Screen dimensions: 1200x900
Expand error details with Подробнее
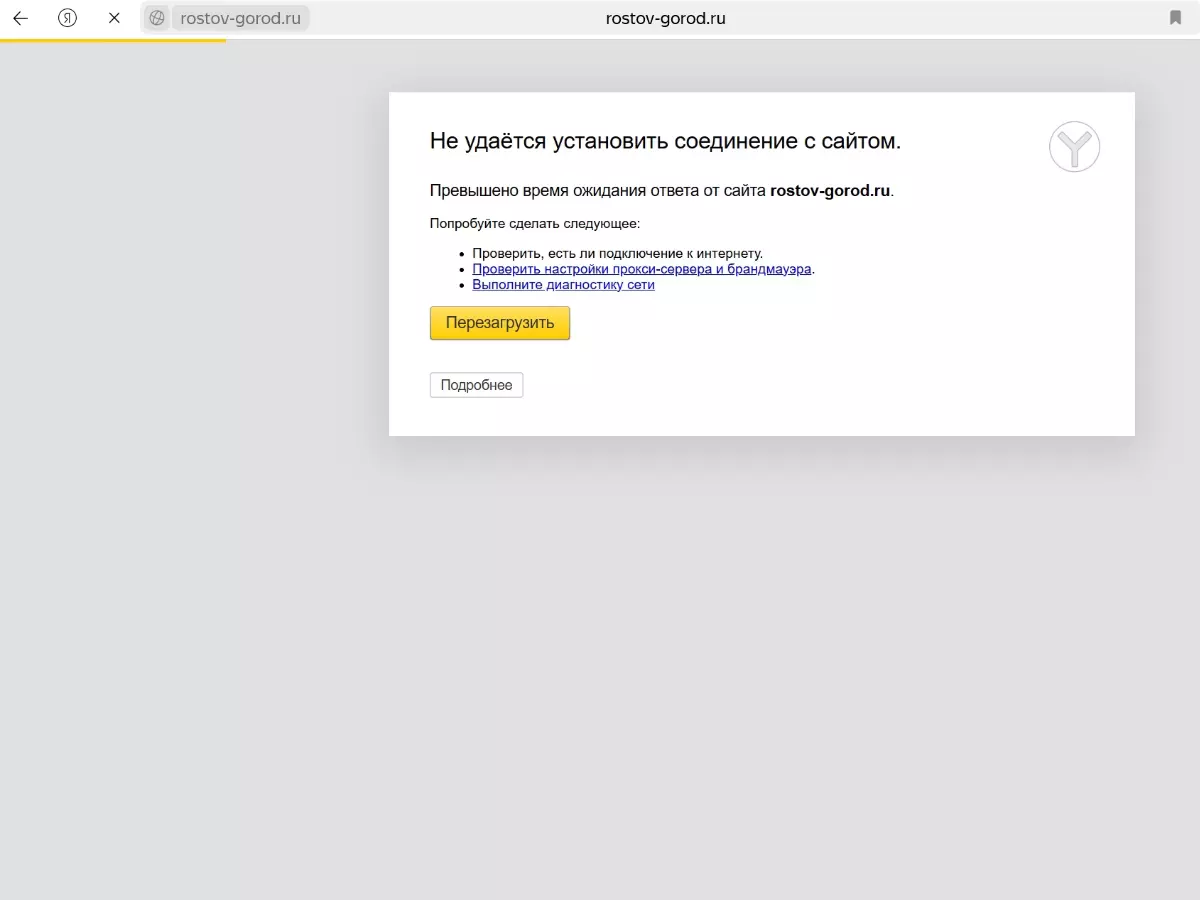coord(476,385)
